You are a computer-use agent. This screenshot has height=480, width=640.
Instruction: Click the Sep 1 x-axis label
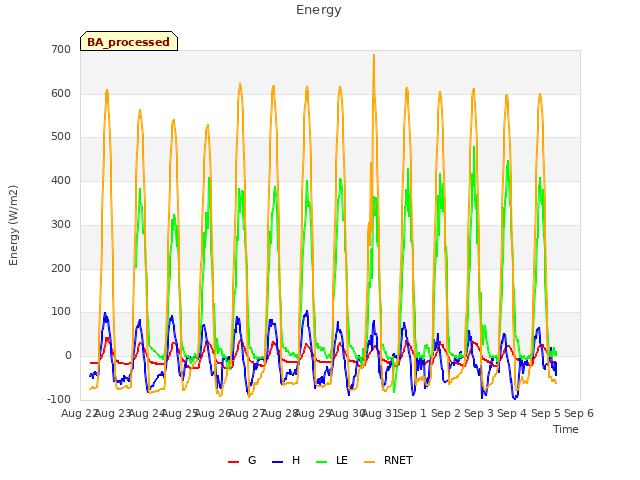(412, 413)
